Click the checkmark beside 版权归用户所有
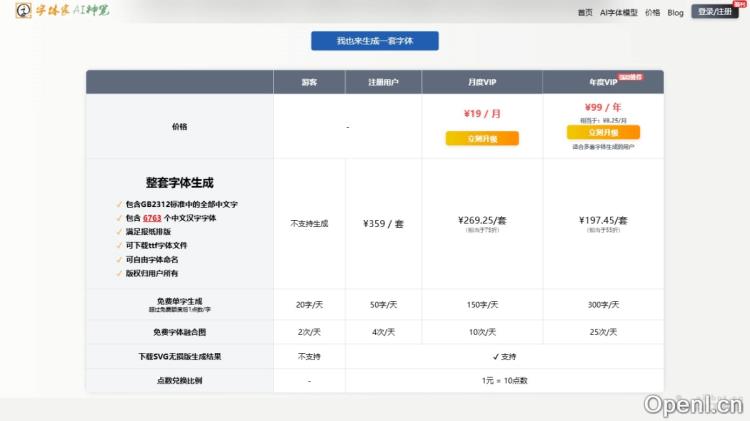This screenshot has width=750, height=421. point(120,273)
